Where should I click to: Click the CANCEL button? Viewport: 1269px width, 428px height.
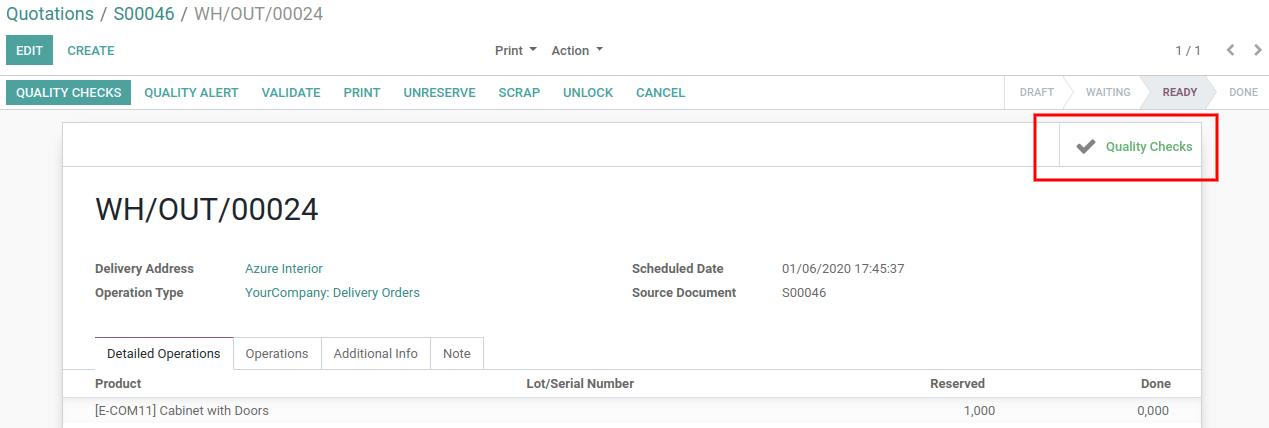coord(661,92)
